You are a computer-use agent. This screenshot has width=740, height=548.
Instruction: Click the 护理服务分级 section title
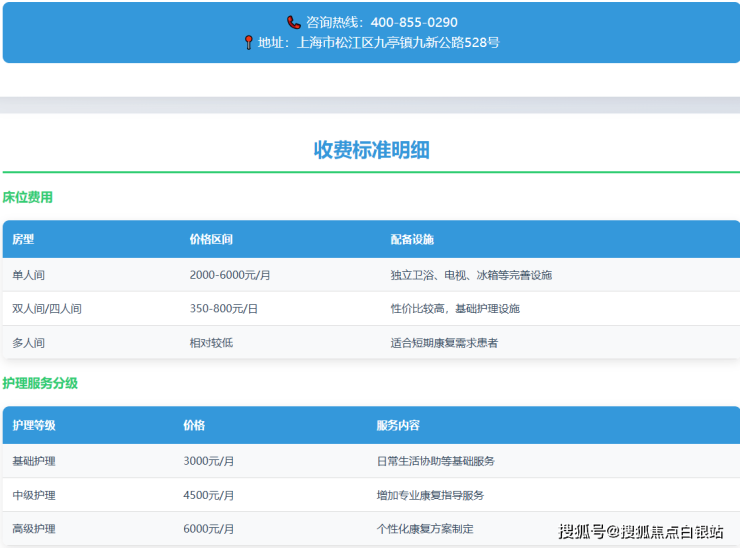pyautogui.click(x=40, y=383)
